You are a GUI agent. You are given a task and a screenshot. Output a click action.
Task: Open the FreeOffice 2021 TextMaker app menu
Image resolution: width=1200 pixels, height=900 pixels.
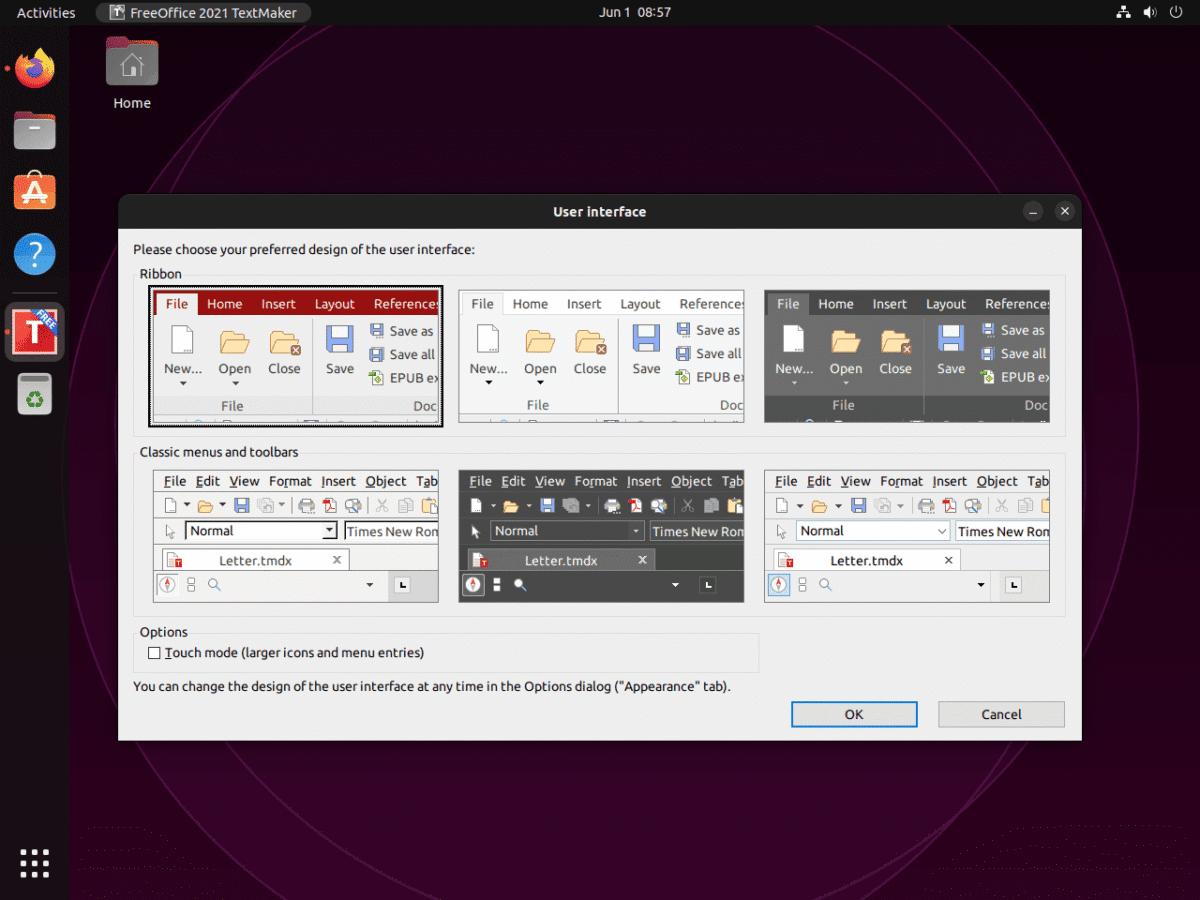coord(204,13)
